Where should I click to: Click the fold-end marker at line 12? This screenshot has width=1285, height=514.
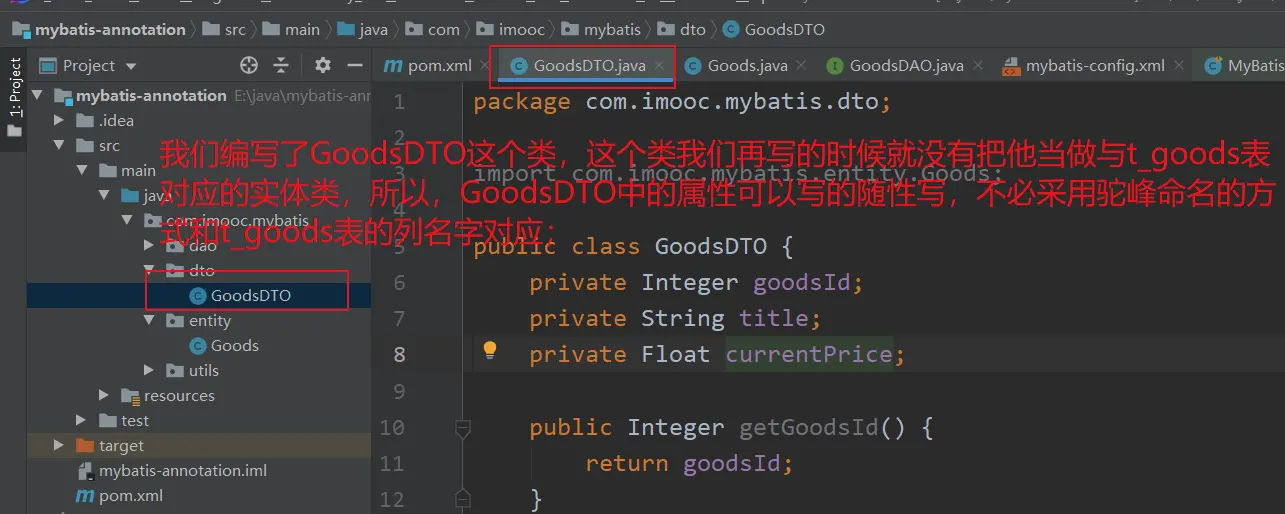pyautogui.click(x=462, y=497)
